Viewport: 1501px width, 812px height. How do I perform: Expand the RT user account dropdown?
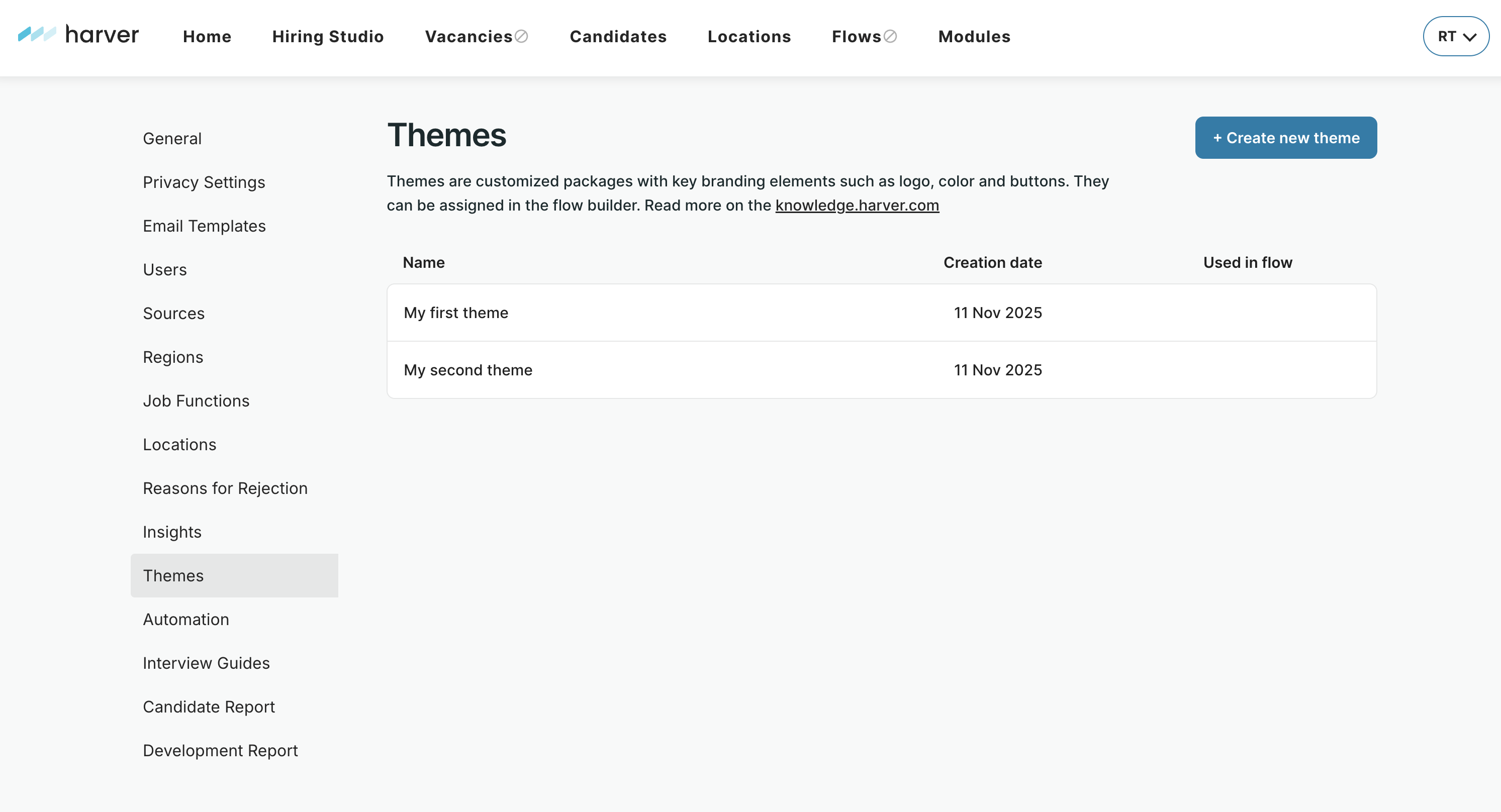click(1456, 37)
